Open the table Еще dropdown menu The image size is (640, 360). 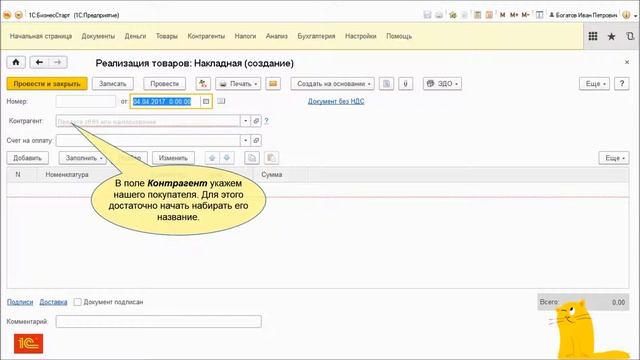pyautogui.click(x=614, y=158)
